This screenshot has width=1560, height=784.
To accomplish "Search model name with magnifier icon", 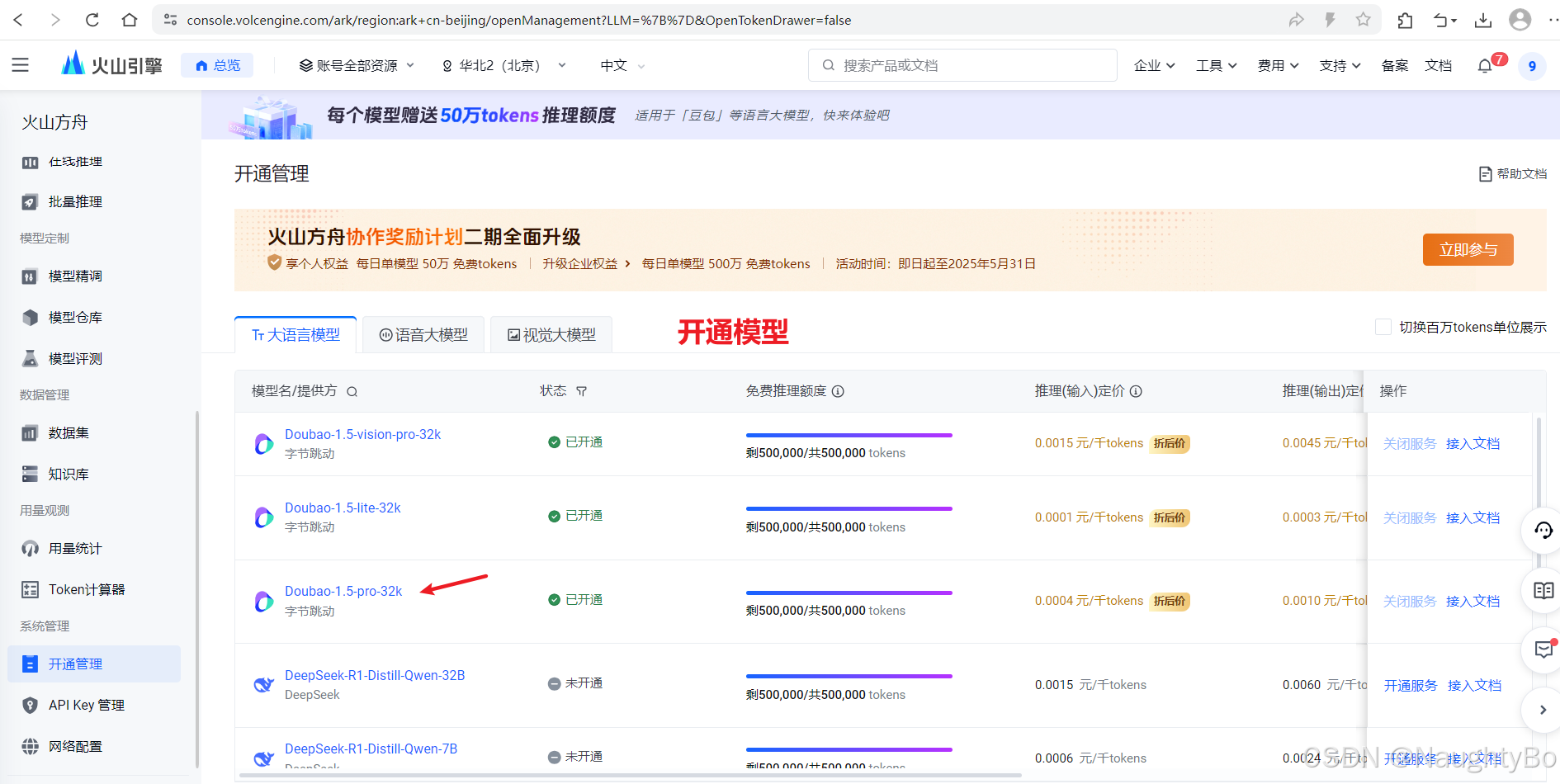I will [352, 392].
